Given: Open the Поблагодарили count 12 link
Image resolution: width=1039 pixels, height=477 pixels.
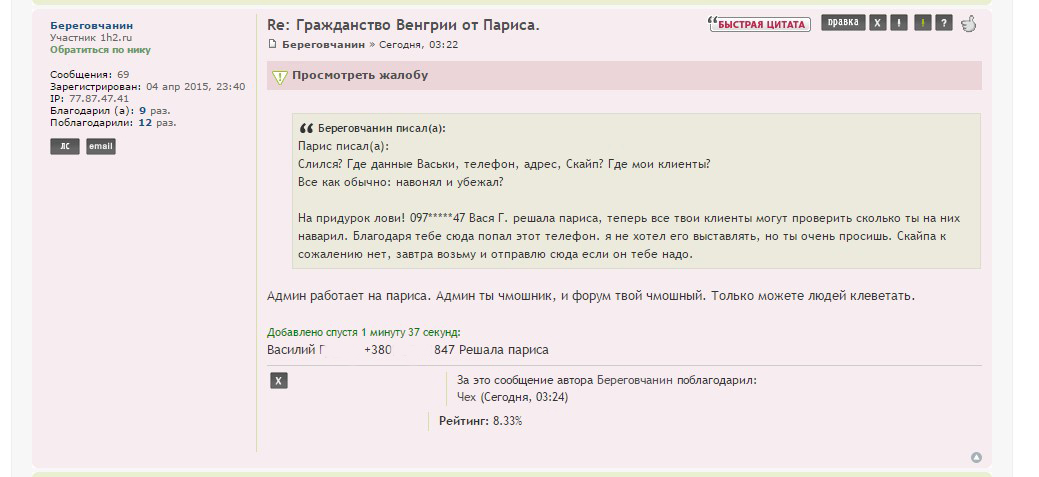Looking at the screenshot, I should point(145,123).
